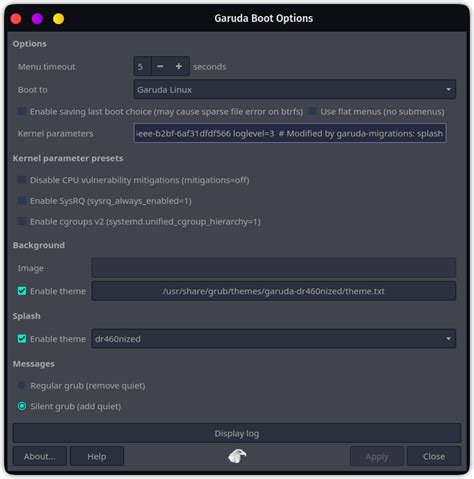The height and width of the screenshot is (479, 474).
Task: Enable SysRQ preset checkbox
Action: pyautogui.click(x=22, y=201)
